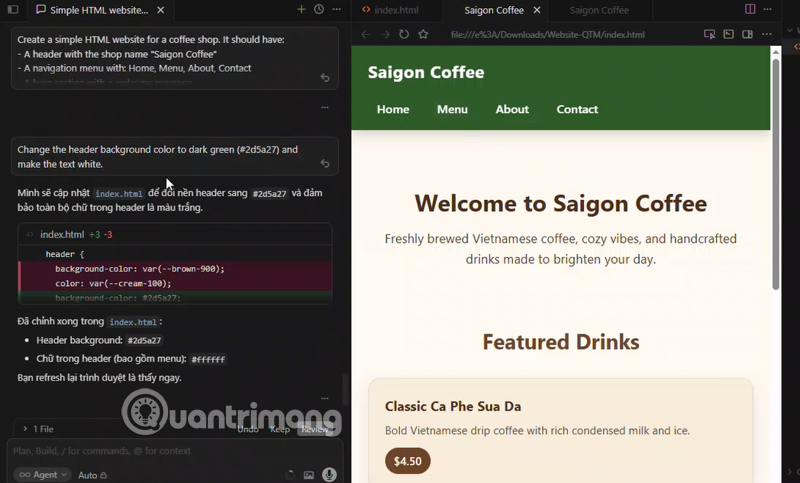Open ellipsis options below the first prompt
Viewport: 800px width, 483px height.
click(325, 107)
